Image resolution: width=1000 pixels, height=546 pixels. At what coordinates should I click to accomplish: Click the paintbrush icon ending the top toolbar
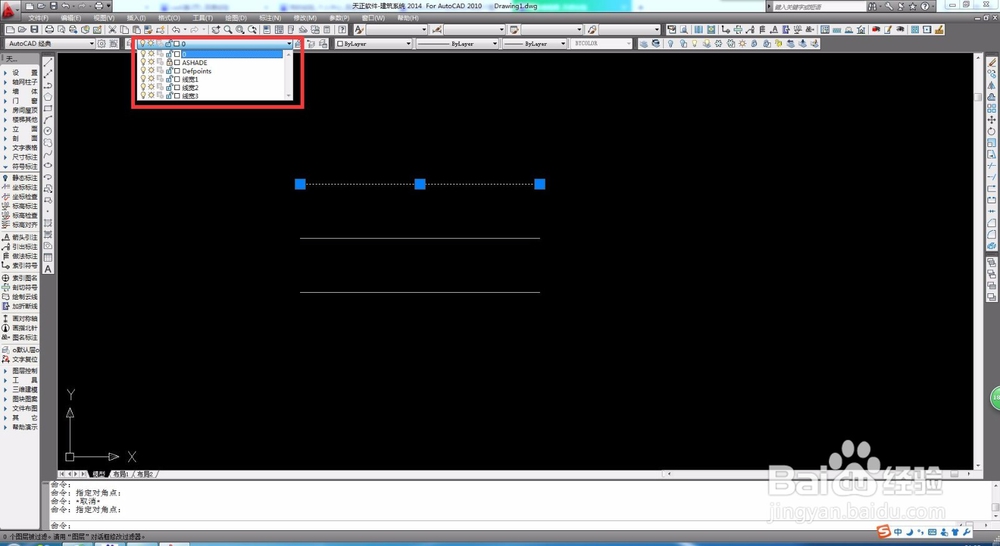pos(939,30)
